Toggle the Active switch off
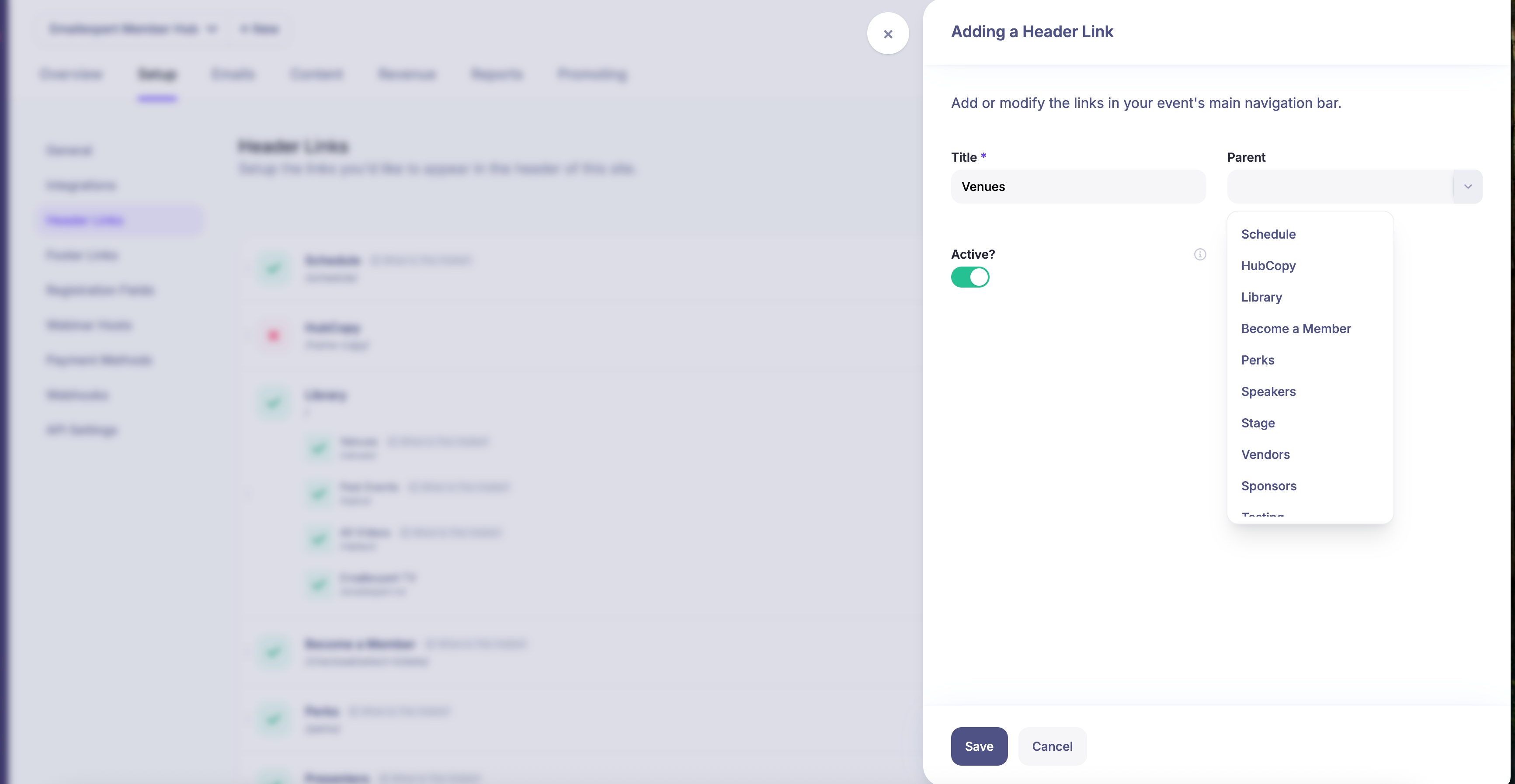Viewport: 1515px width, 784px height. pos(970,277)
